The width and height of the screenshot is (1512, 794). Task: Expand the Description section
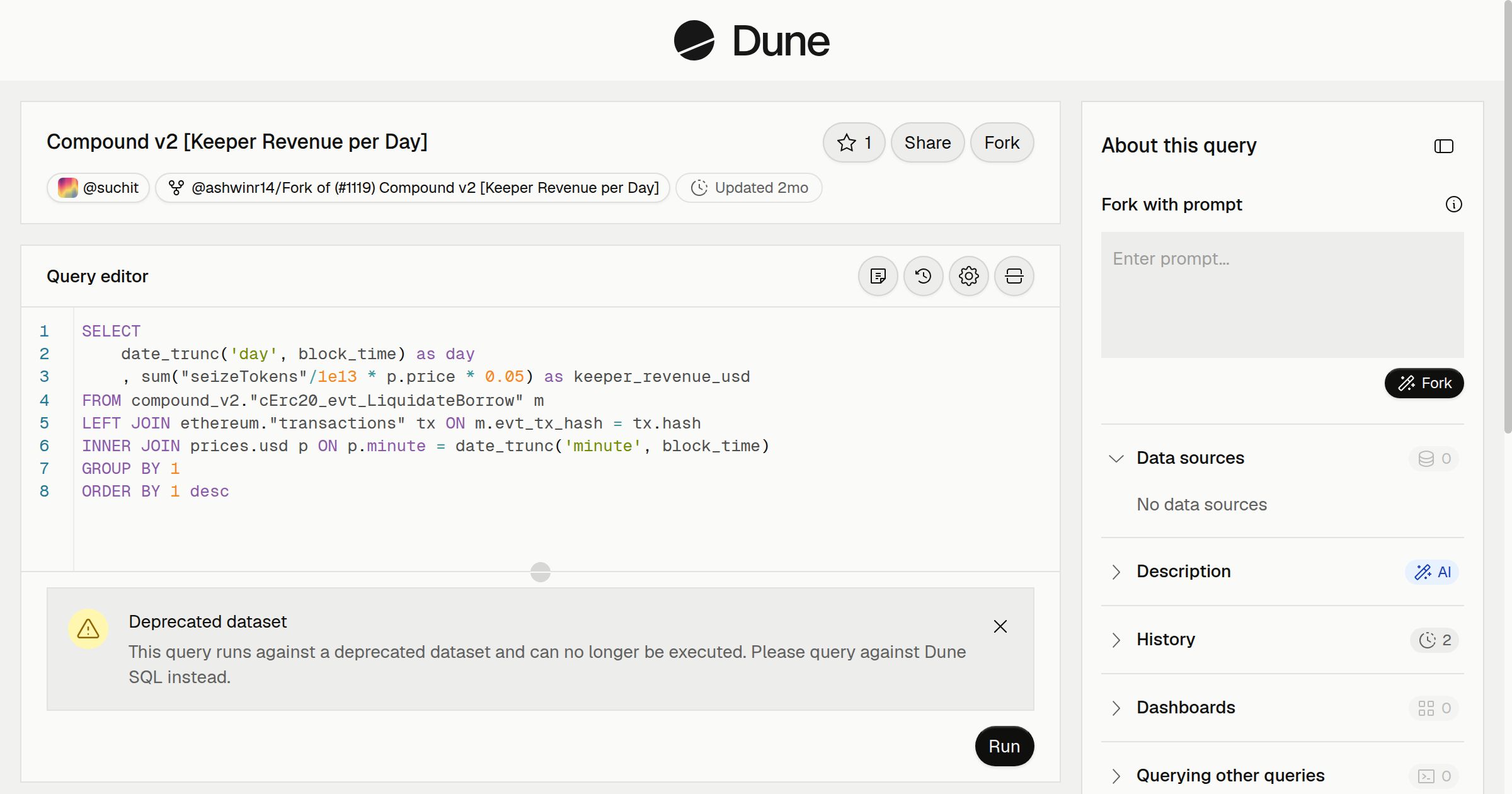1116,572
